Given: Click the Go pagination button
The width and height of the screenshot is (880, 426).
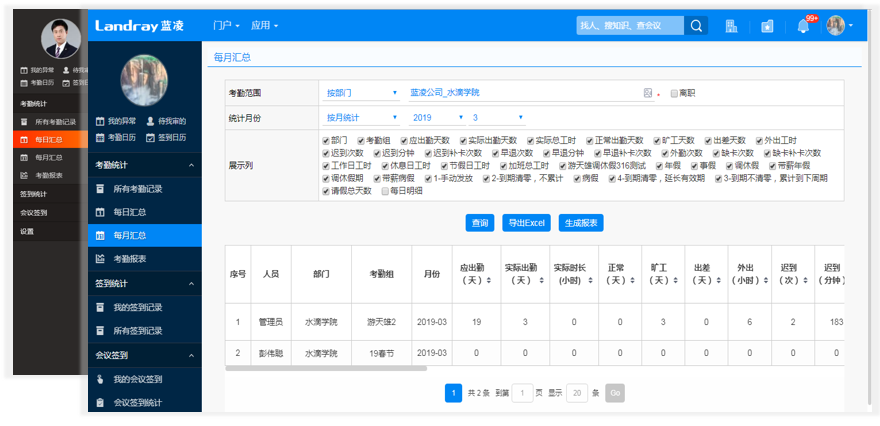Looking at the screenshot, I should pyautogui.click(x=615, y=393).
